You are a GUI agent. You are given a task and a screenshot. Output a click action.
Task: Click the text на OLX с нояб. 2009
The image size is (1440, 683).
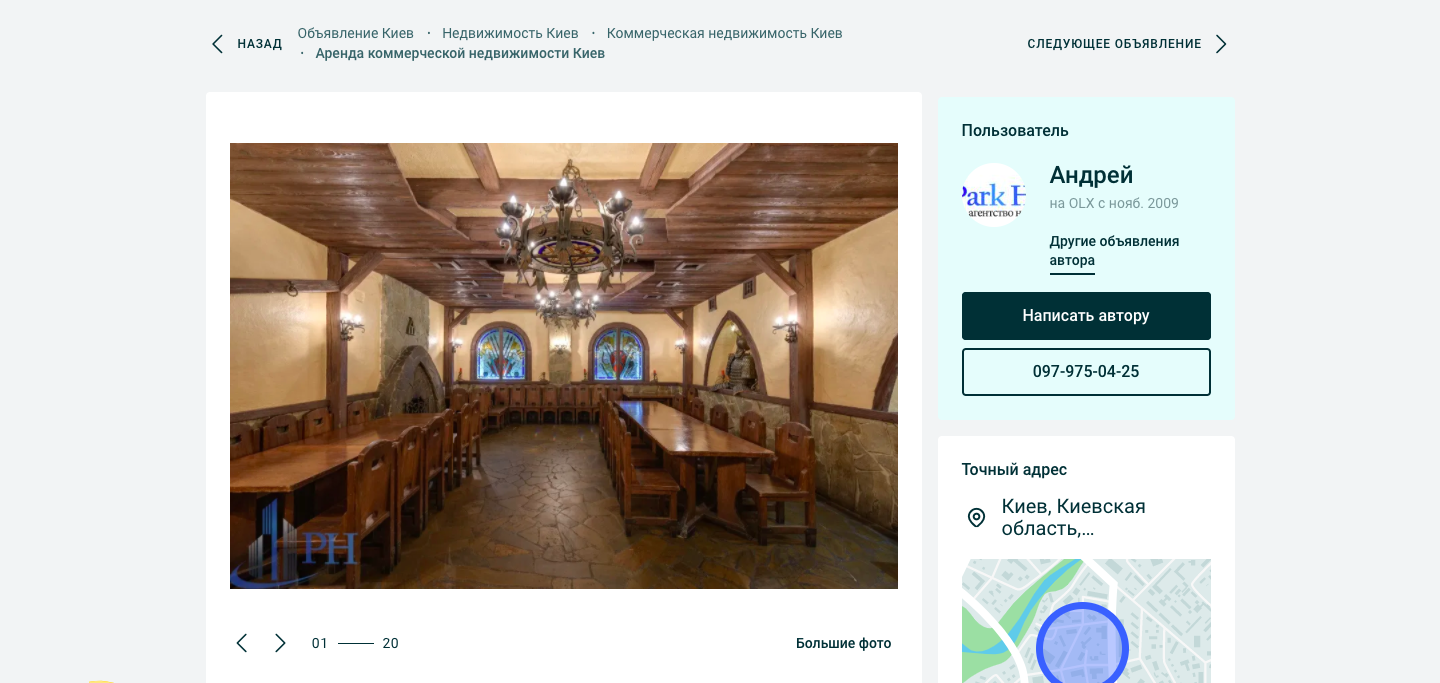[1114, 203]
